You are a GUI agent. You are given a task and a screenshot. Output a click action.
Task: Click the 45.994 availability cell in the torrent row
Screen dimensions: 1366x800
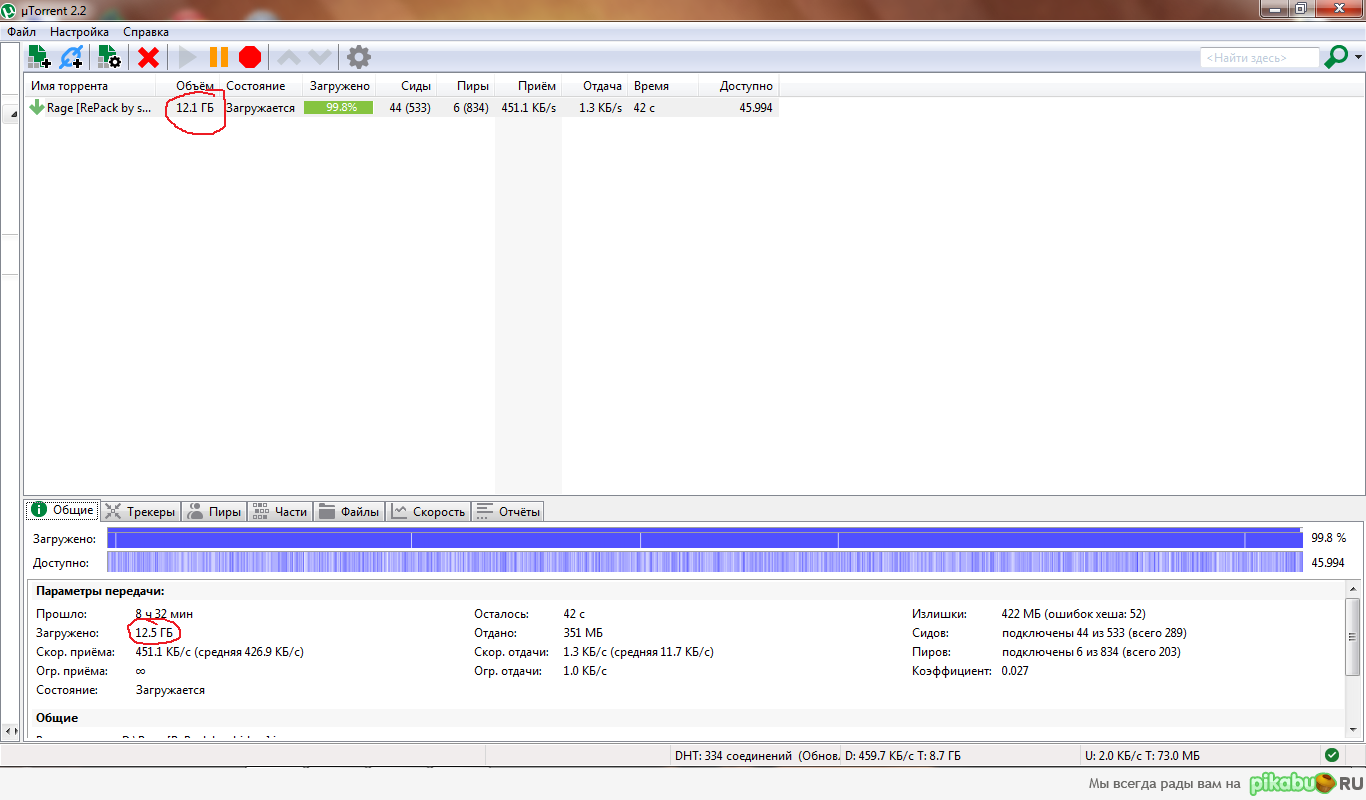[755, 107]
